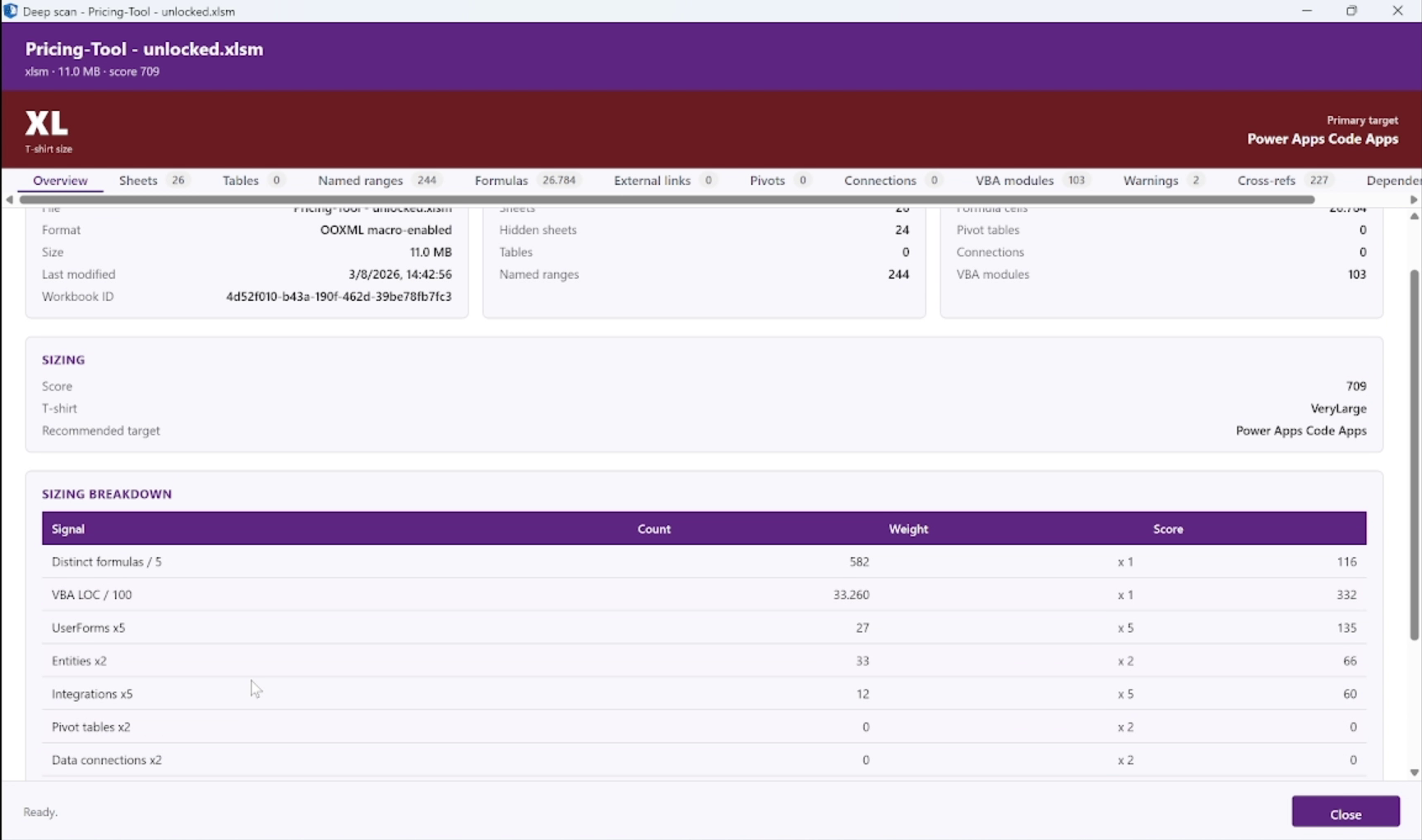The image size is (1422, 840).
Task: Open the Tables tab
Action: point(252,181)
